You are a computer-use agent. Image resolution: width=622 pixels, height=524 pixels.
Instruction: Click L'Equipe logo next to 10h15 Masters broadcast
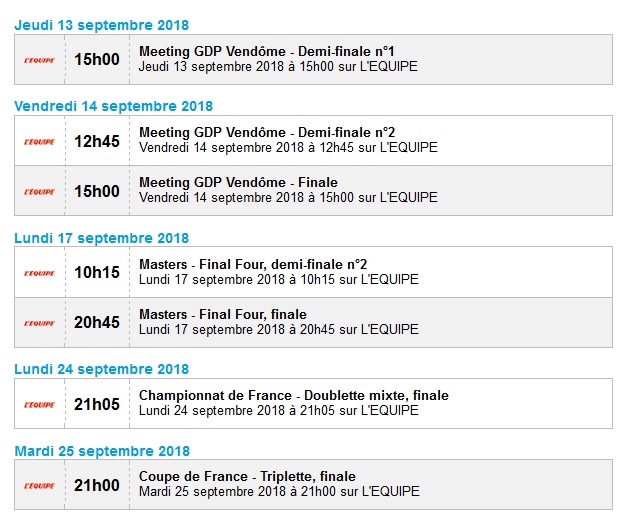(x=40, y=272)
